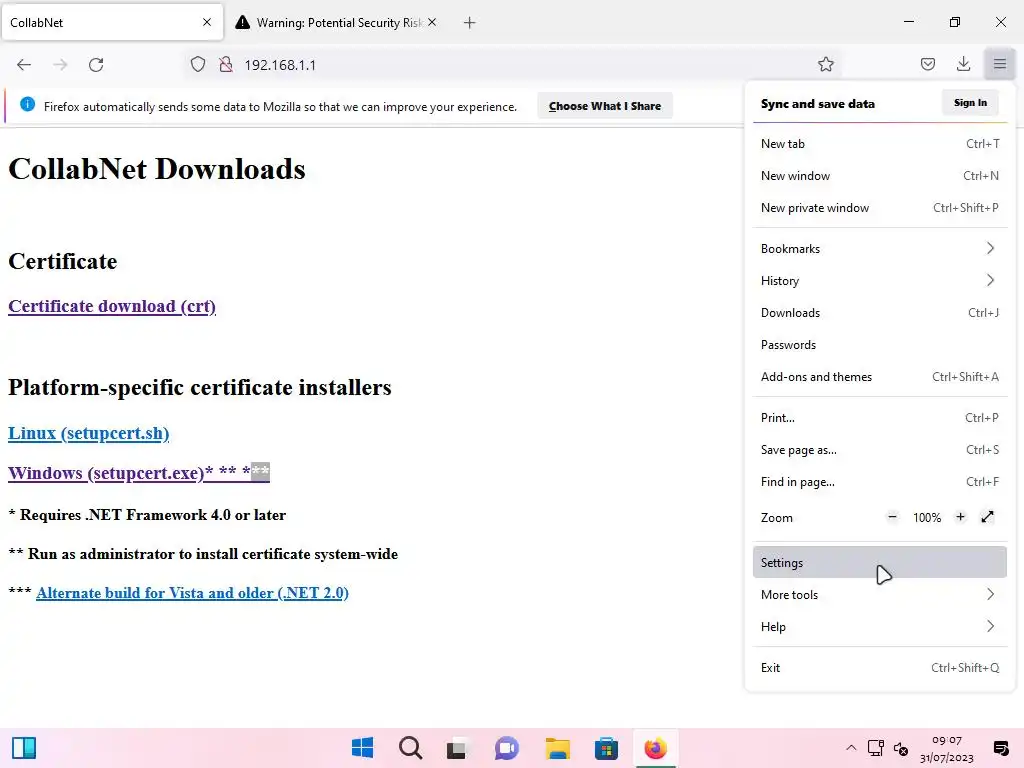Open the clock showing 09:07

point(946,748)
